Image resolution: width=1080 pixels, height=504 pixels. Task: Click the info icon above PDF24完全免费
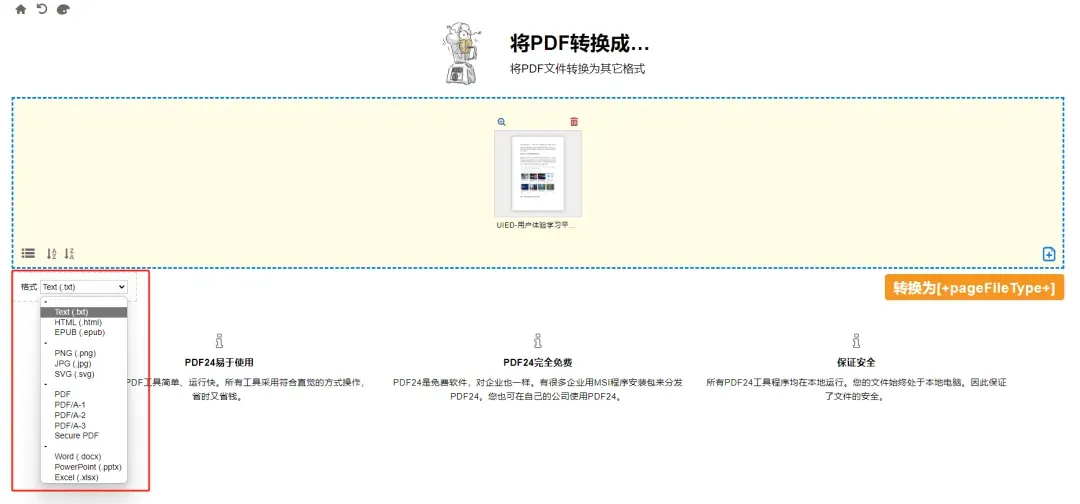pos(537,341)
